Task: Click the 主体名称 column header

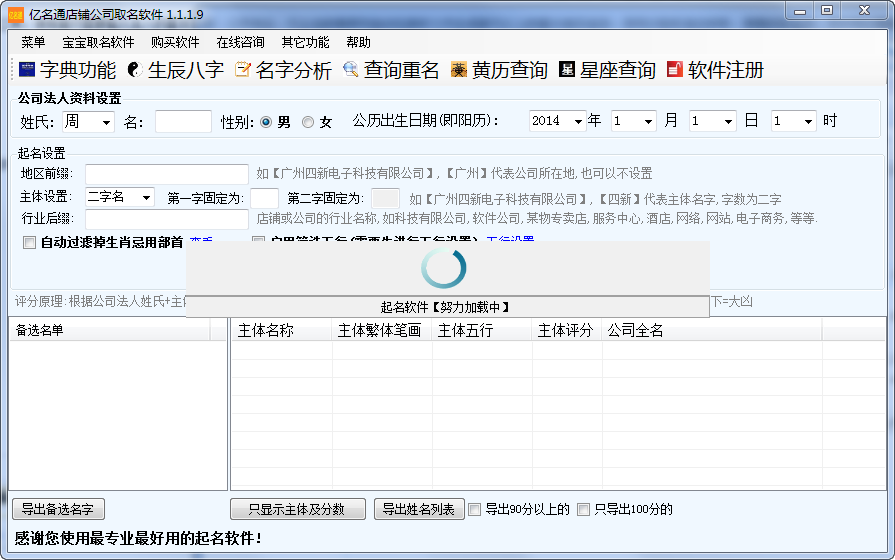Action: (x=281, y=331)
